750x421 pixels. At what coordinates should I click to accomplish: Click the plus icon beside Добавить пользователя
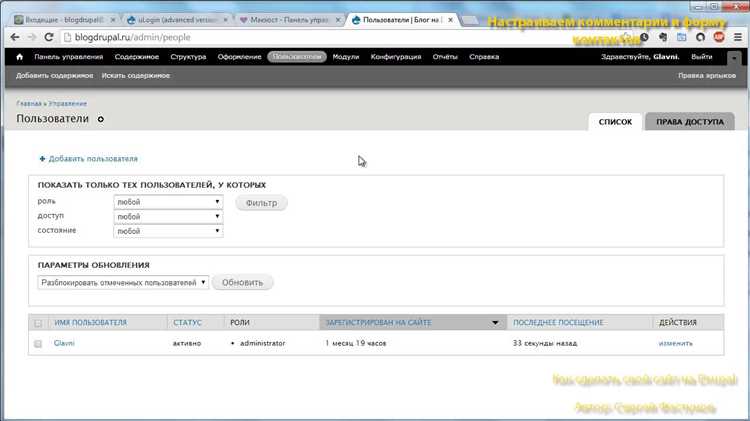[x=42, y=159]
